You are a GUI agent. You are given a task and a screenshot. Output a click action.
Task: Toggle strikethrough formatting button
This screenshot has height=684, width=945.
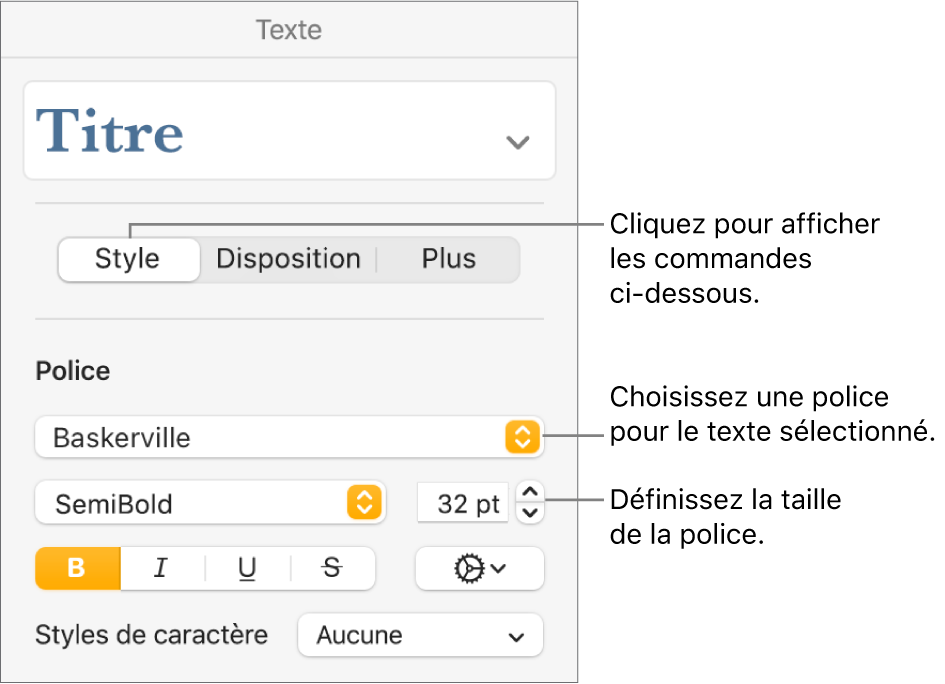pos(332,568)
